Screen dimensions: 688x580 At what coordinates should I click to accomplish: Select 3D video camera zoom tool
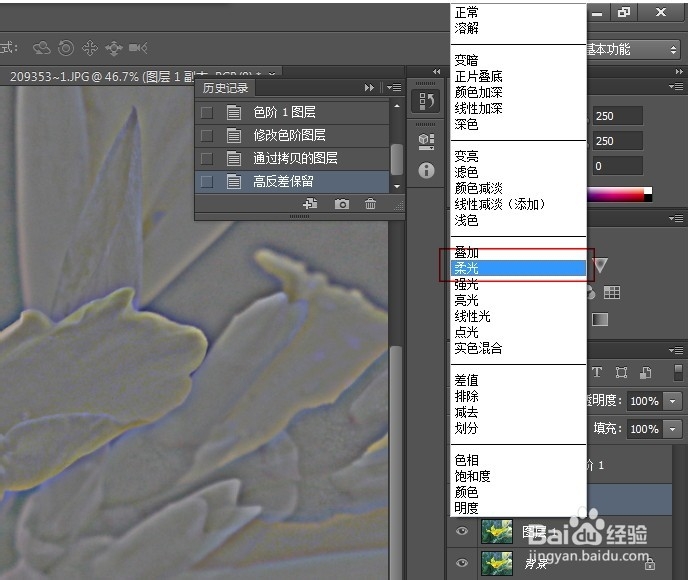point(138,48)
